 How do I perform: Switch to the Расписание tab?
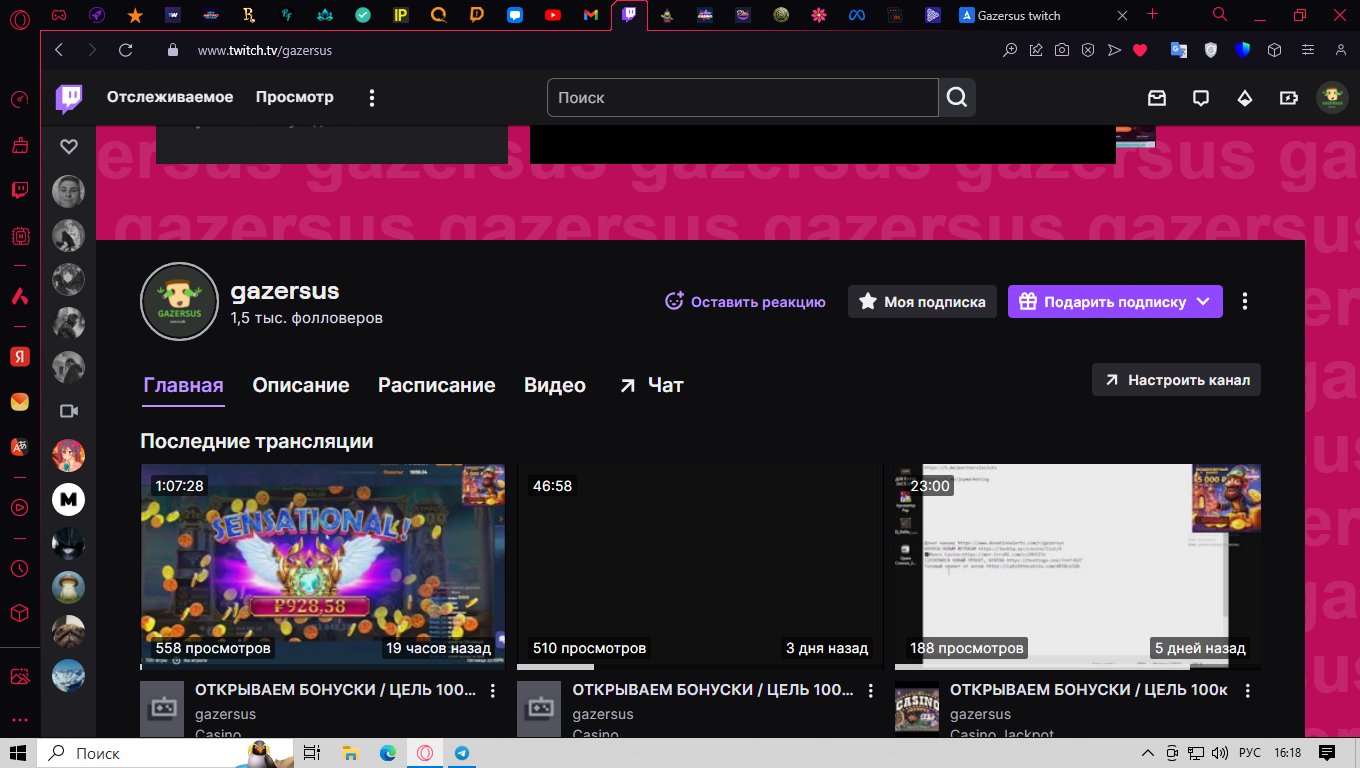pyautogui.click(x=436, y=385)
